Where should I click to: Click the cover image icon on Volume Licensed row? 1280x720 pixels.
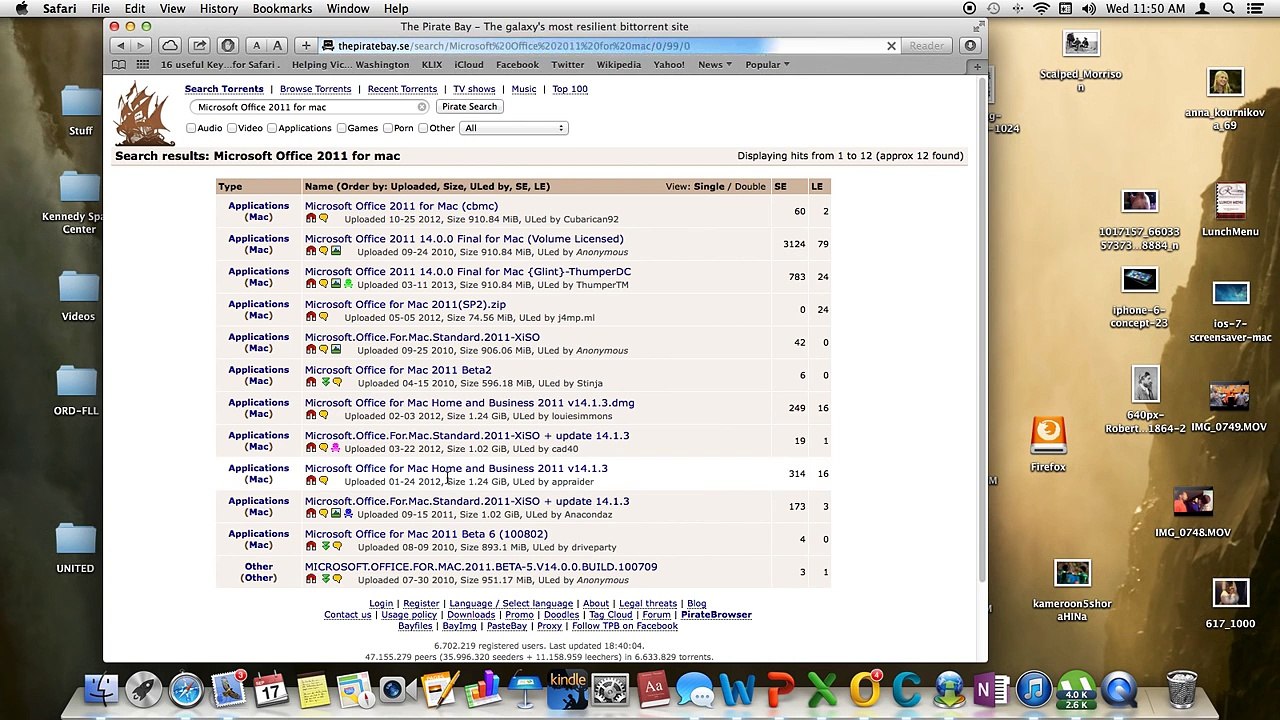[x=336, y=252]
